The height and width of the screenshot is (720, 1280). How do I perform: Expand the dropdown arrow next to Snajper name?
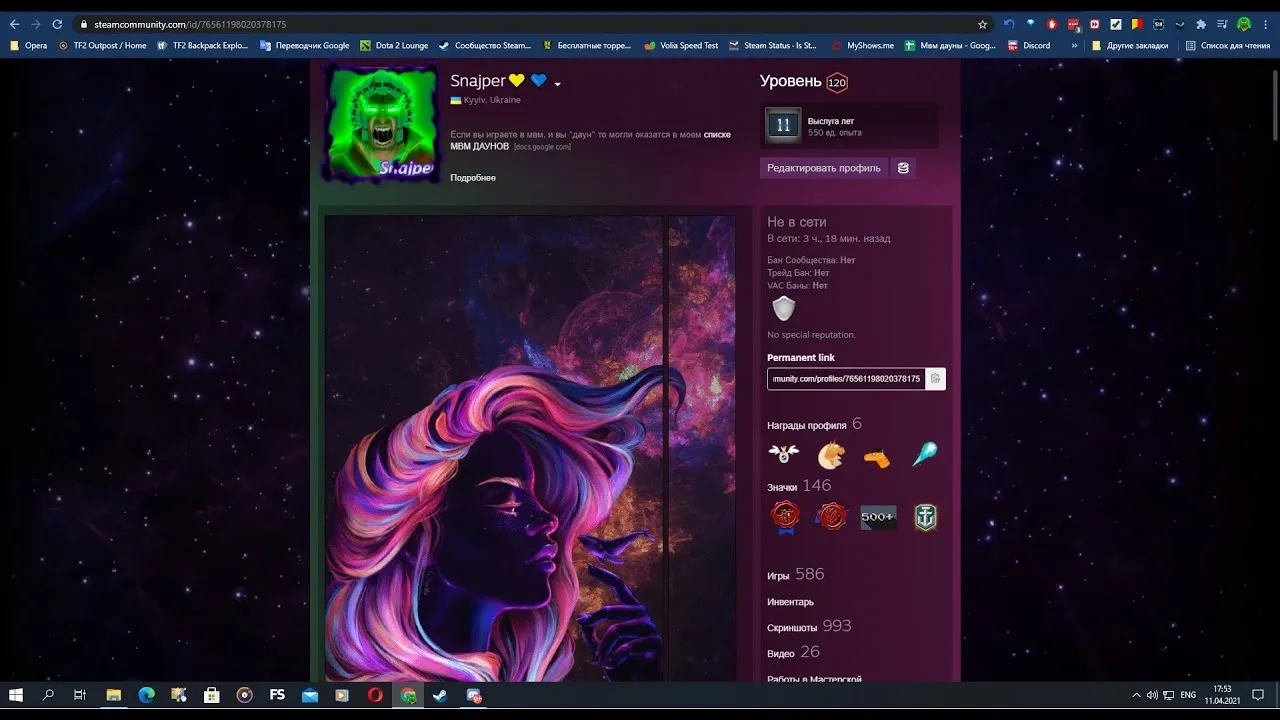pos(558,84)
